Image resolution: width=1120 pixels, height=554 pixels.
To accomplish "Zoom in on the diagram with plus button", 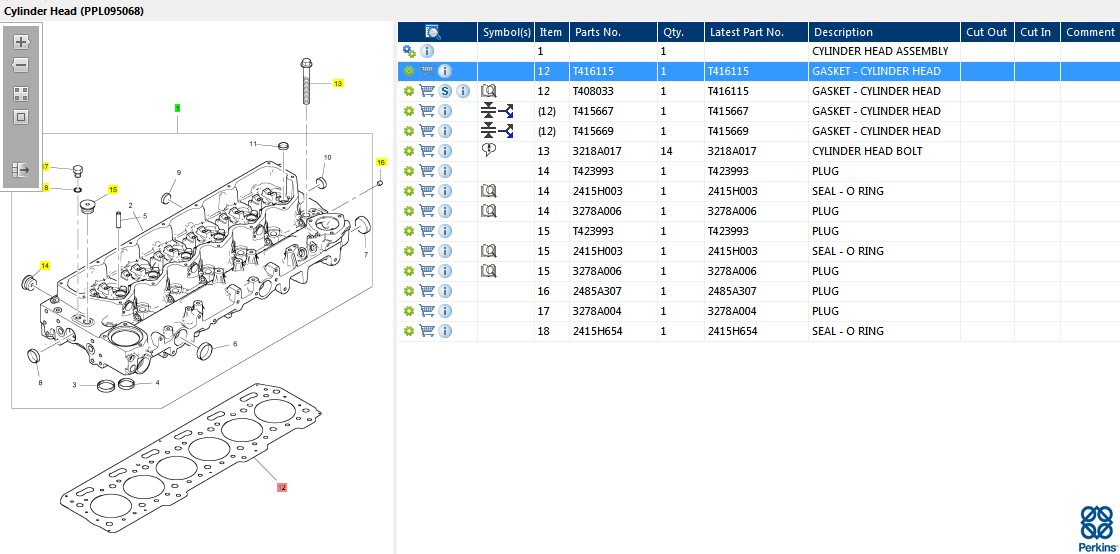I will [21, 42].
